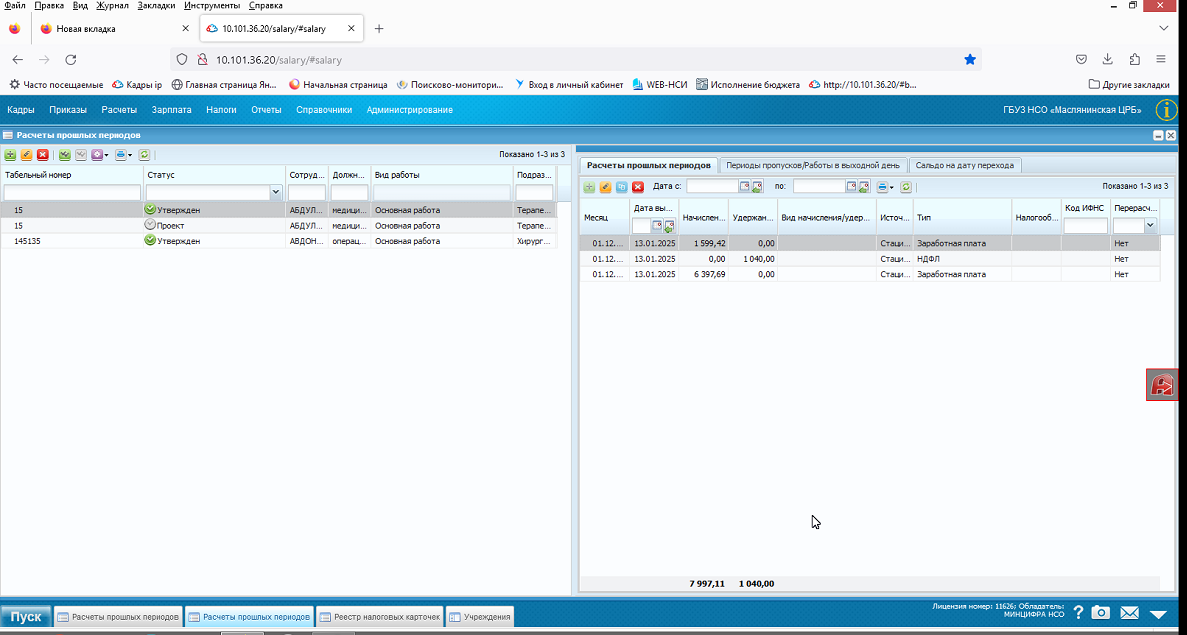Viewport: 1187px width, 635px height.
Task: Open 'Реестр налоговых карточек' taskbar window
Action: [380, 617]
